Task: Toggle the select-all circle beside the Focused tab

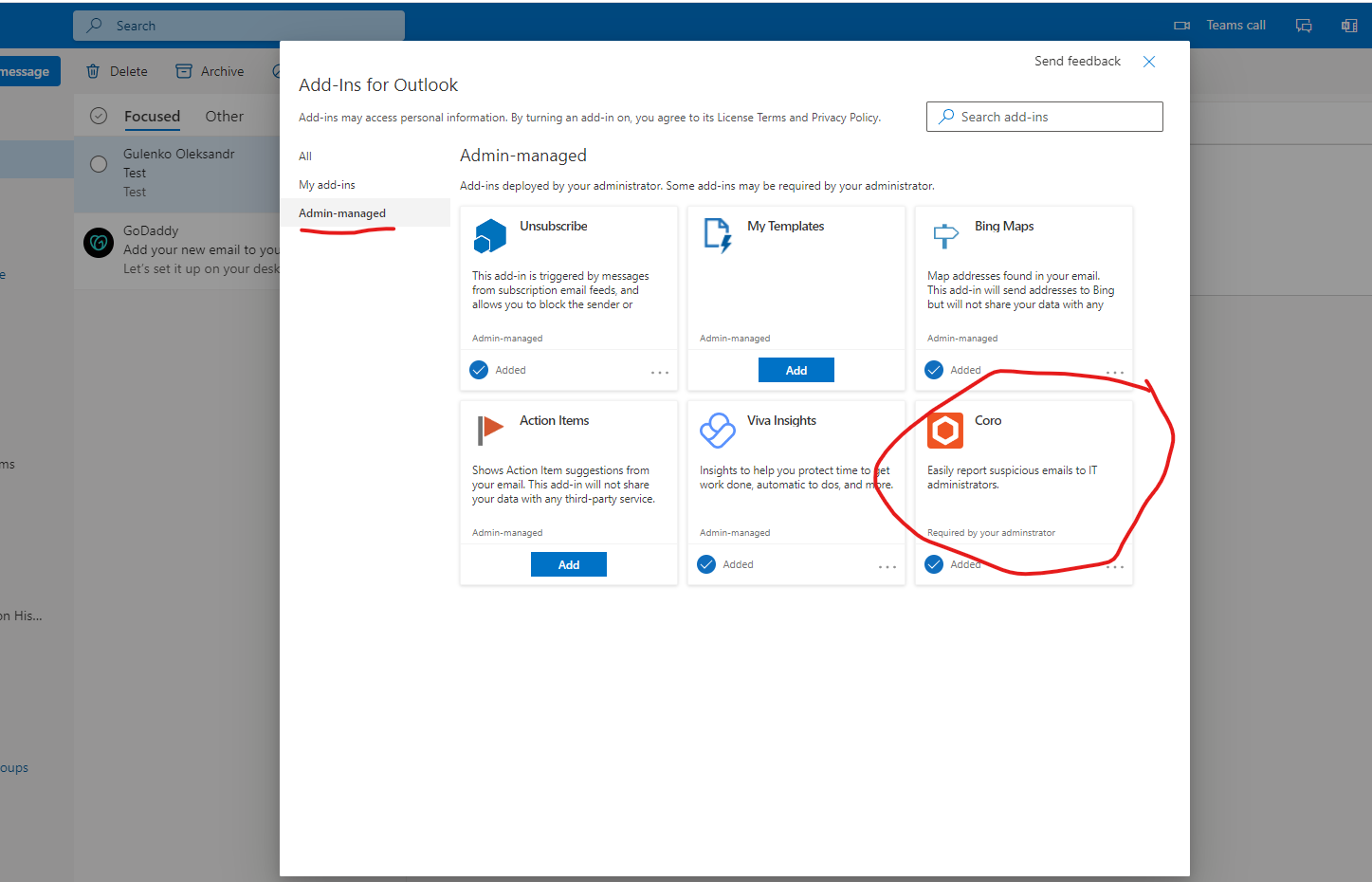Action: point(99,116)
